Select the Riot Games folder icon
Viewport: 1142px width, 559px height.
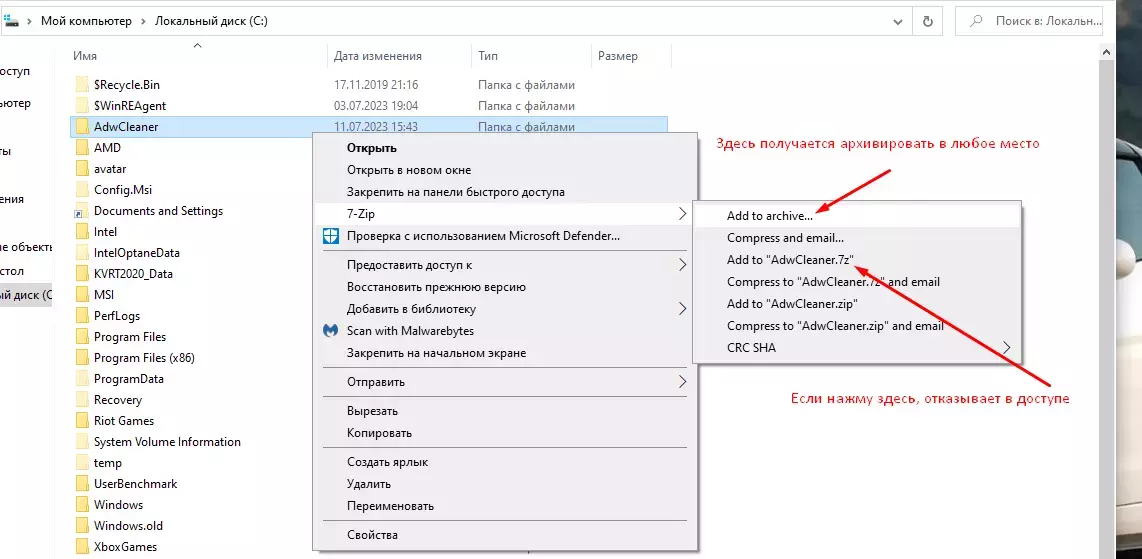(81, 421)
